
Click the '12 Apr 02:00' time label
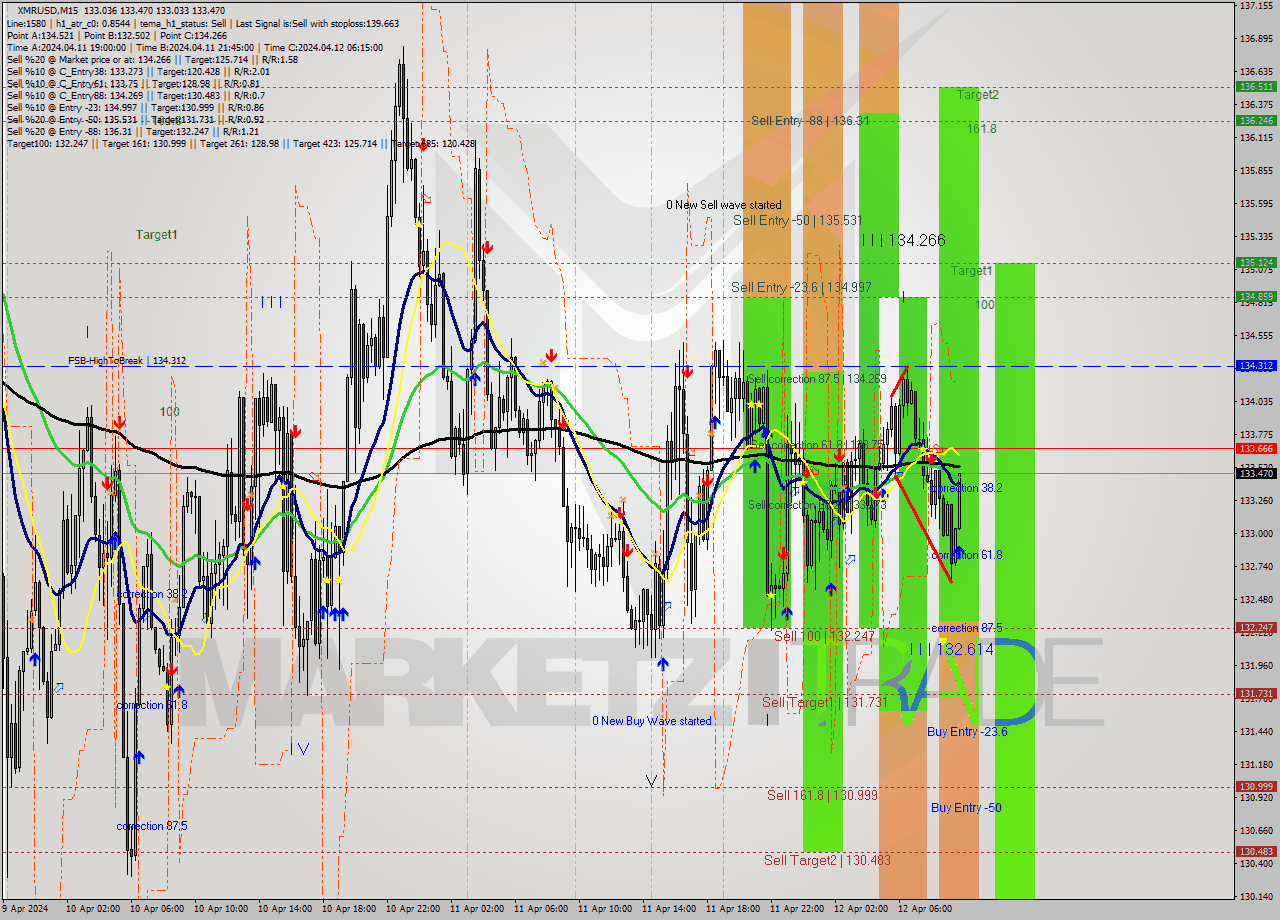point(861,909)
